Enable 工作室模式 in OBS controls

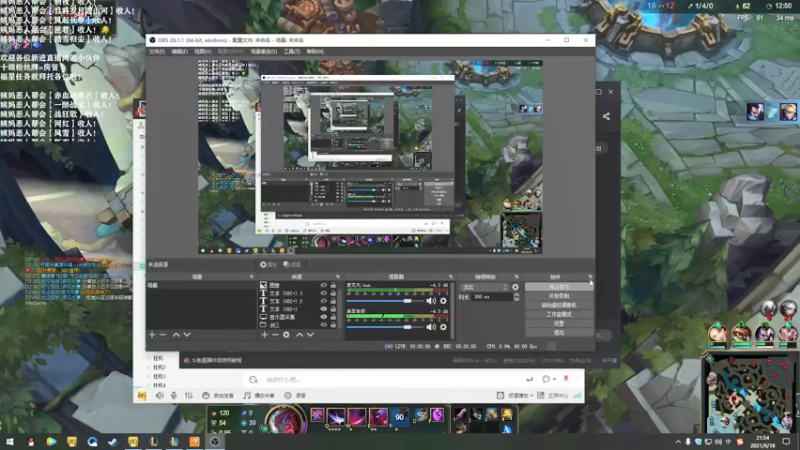[x=559, y=314]
